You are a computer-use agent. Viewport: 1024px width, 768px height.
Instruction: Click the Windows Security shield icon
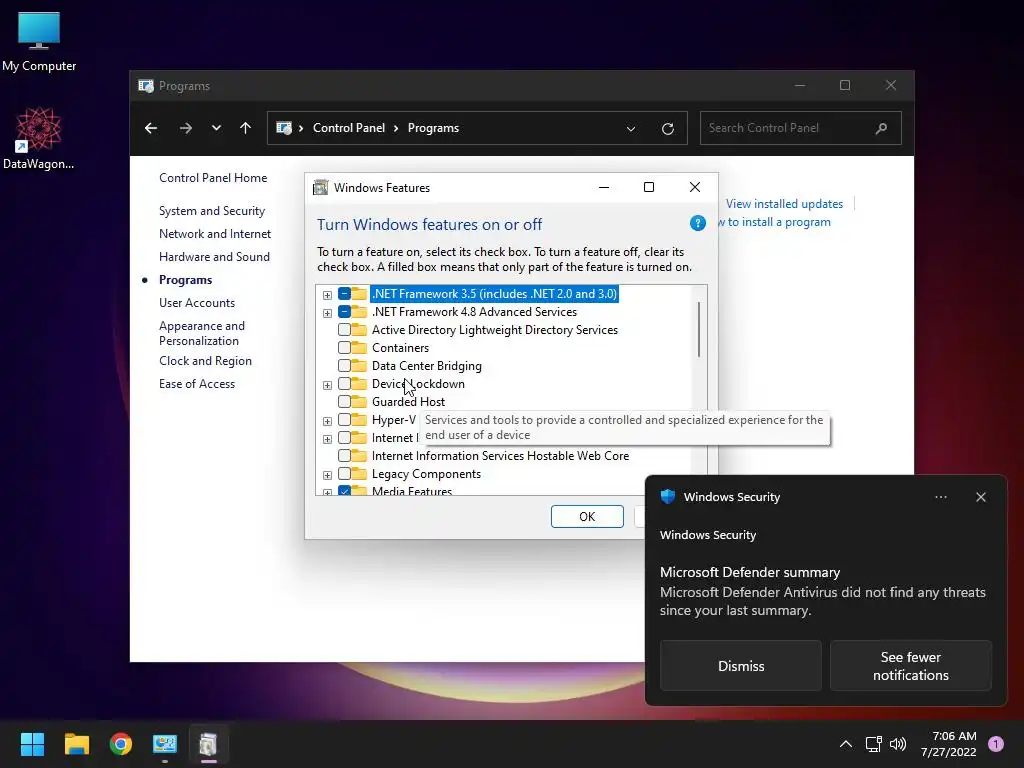pos(667,496)
